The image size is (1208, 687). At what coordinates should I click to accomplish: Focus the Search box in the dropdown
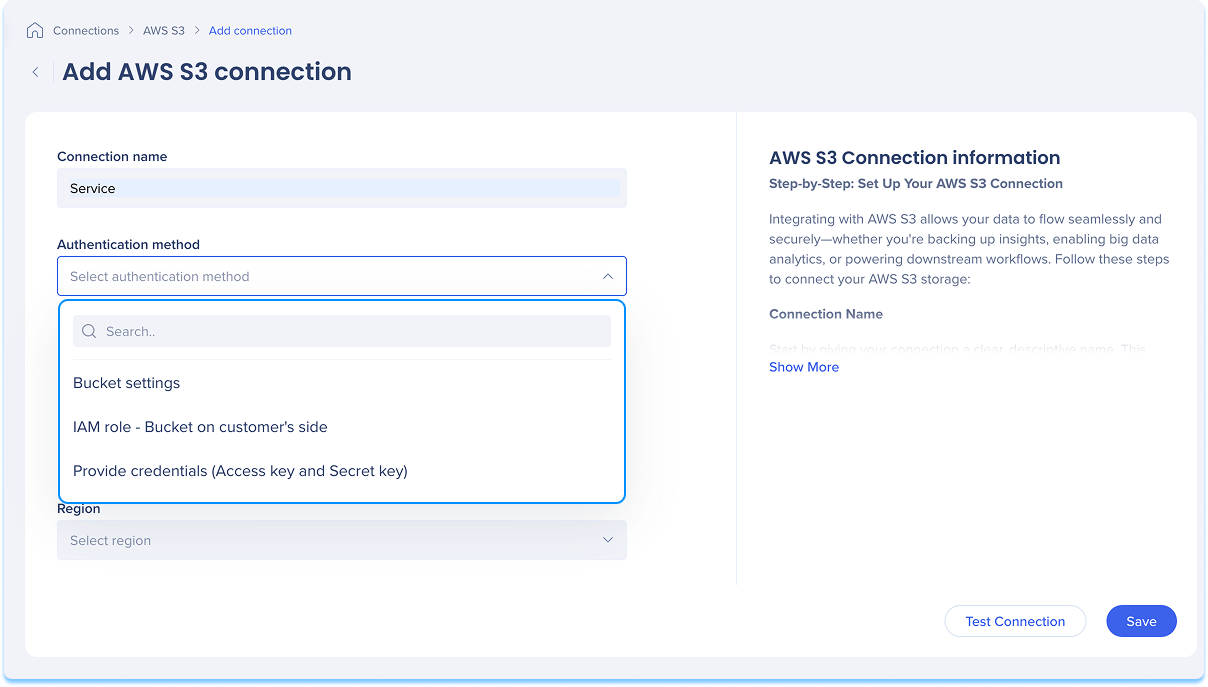pos(342,331)
